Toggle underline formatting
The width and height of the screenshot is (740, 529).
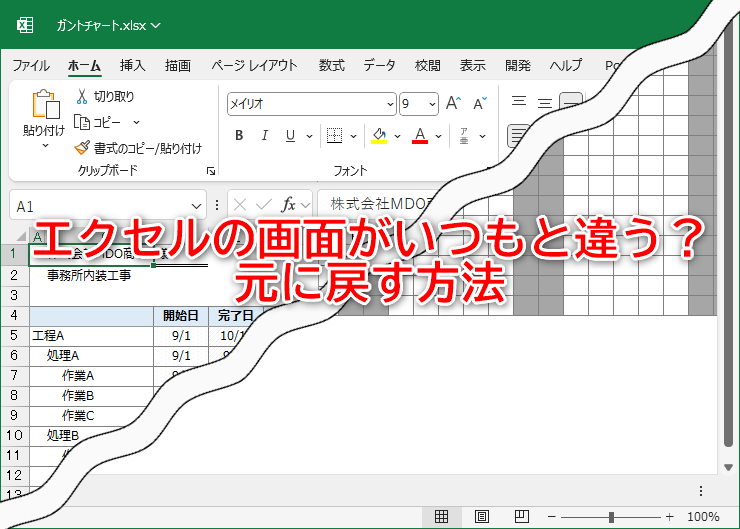pos(290,136)
